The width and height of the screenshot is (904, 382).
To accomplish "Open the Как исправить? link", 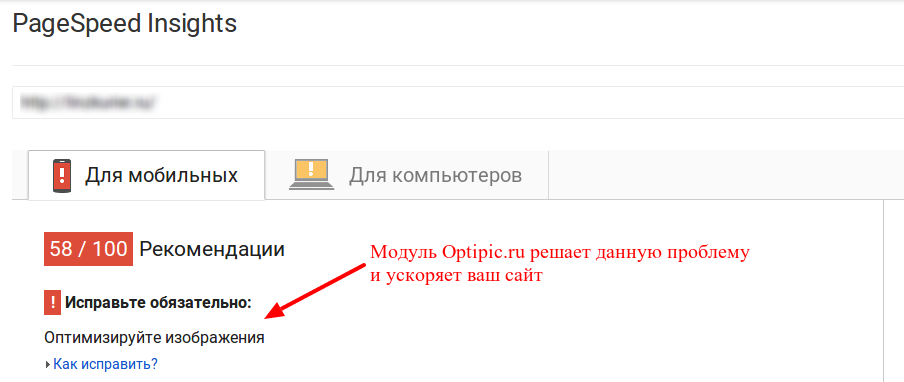I will click(x=106, y=364).
